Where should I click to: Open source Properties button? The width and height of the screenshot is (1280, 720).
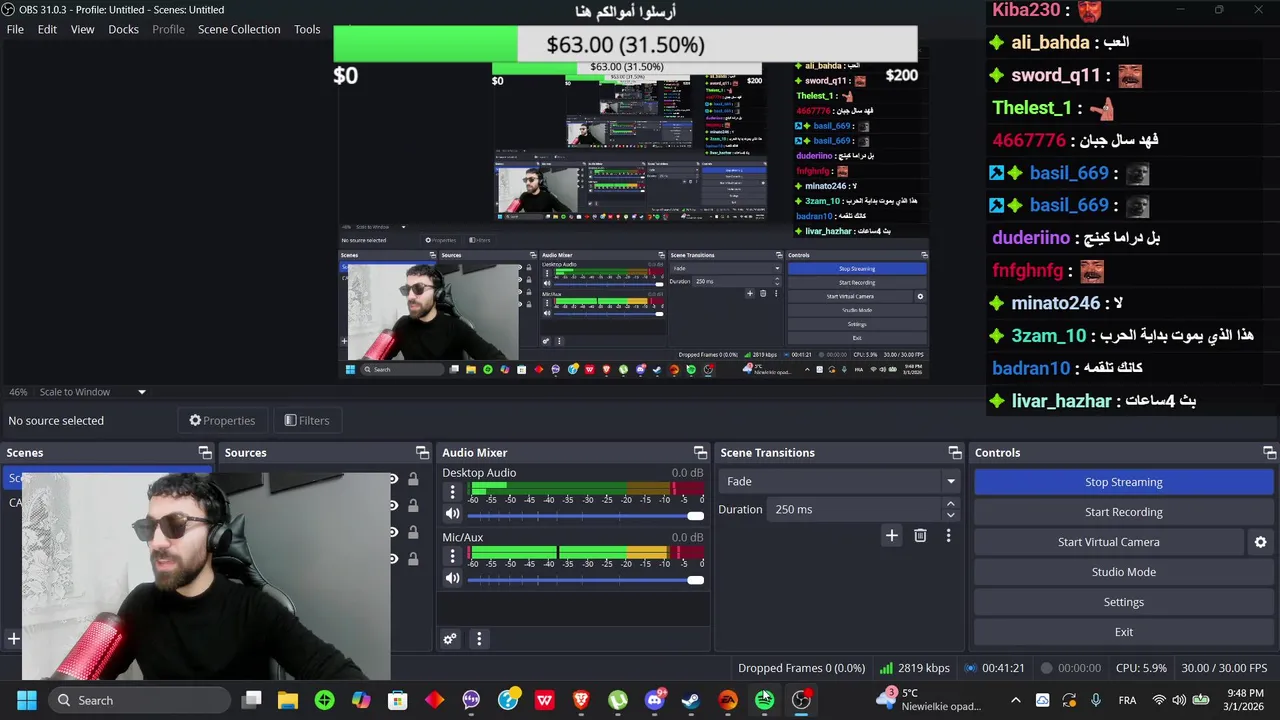pos(222,420)
